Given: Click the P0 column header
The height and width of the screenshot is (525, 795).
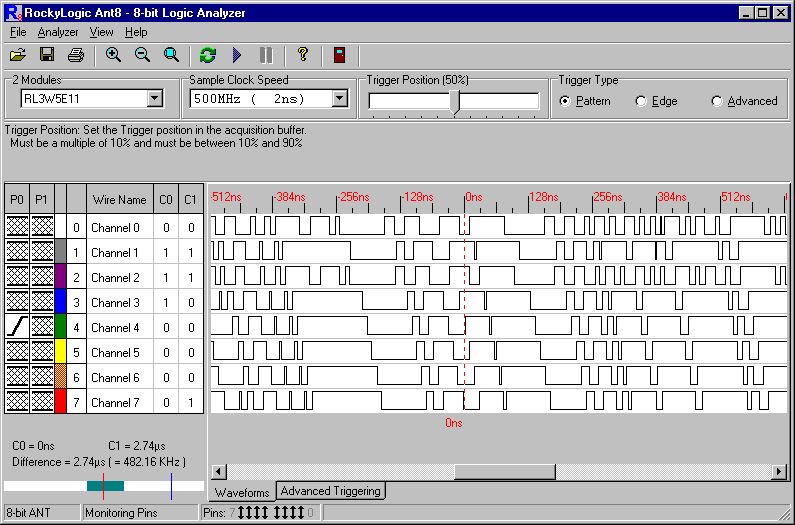Looking at the screenshot, I should (17, 199).
